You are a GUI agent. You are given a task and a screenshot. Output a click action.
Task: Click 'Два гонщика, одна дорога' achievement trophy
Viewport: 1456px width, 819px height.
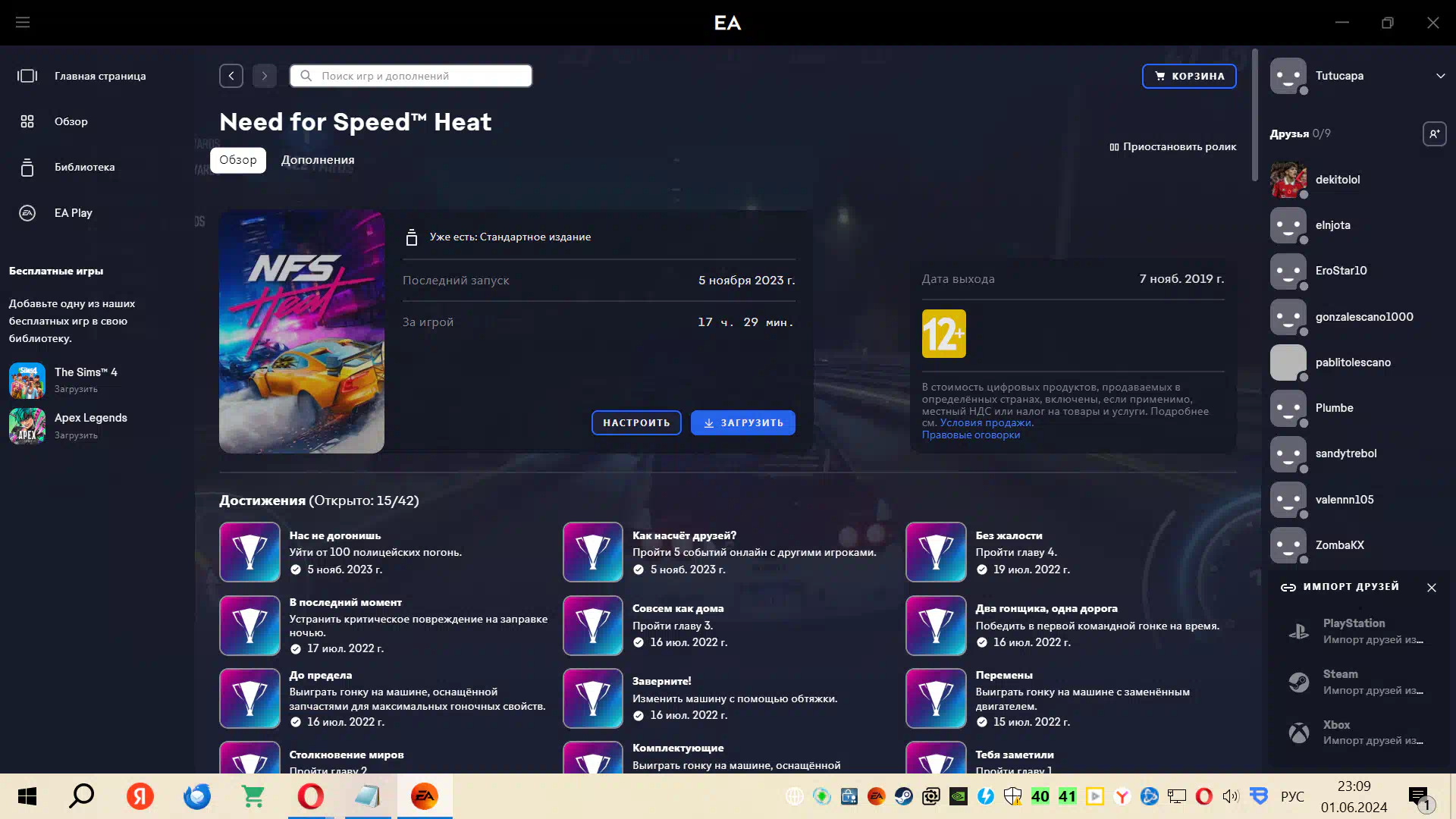(x=936, y=626)
